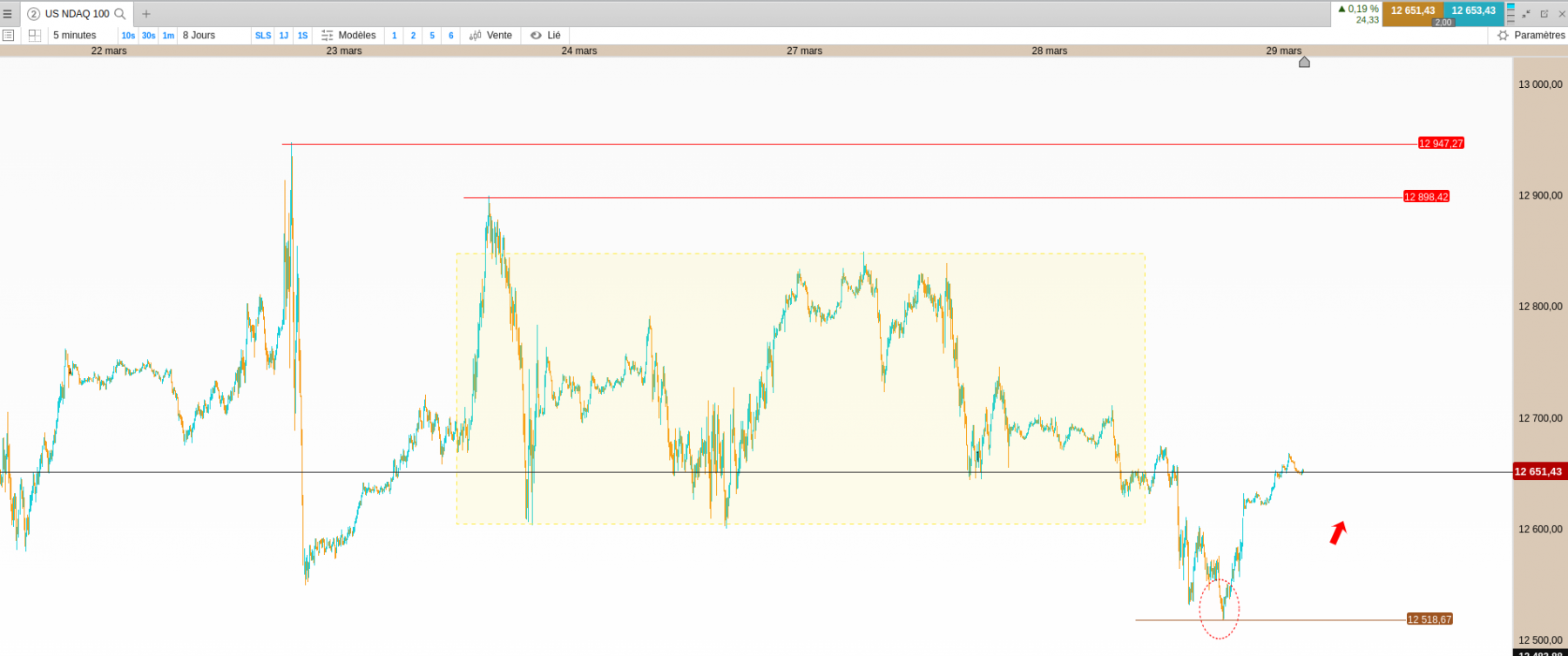Click the 29 mars date on the time axis
The height and width of the screenshot is (656, 1568).
point(1284,51)
